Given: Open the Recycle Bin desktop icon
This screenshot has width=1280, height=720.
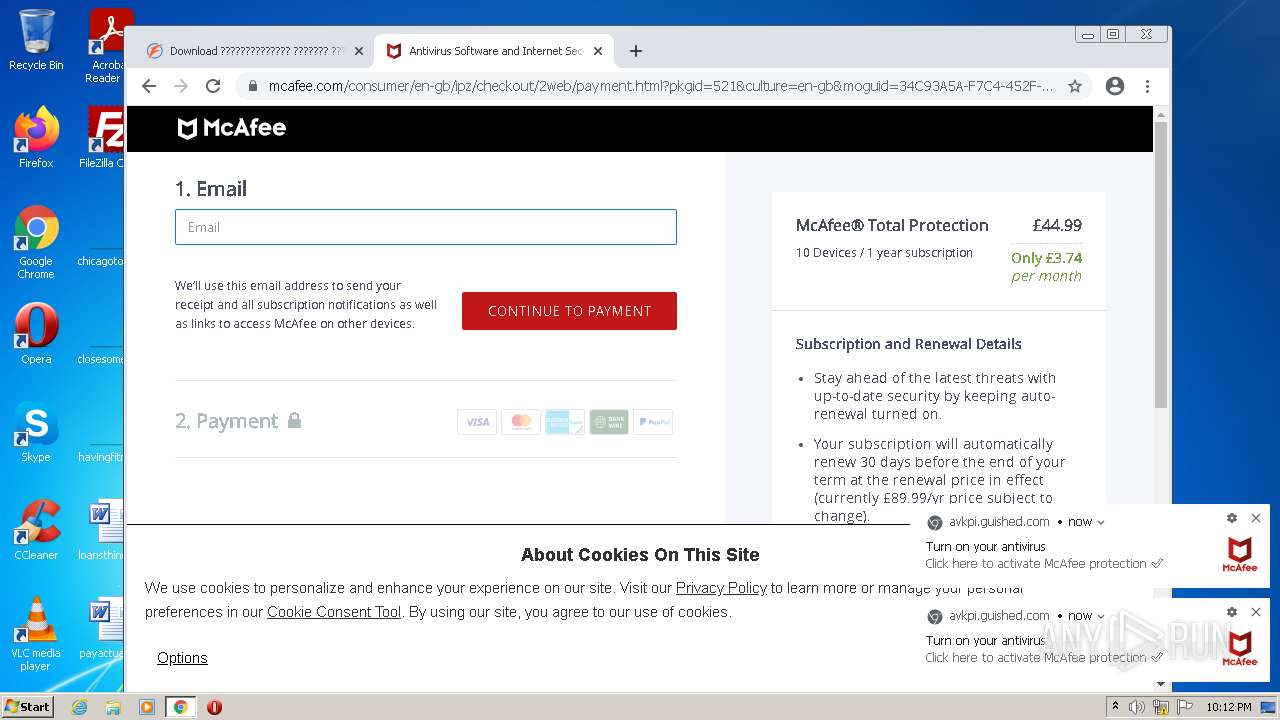Looking at the screenshot, I should (36, 41).
